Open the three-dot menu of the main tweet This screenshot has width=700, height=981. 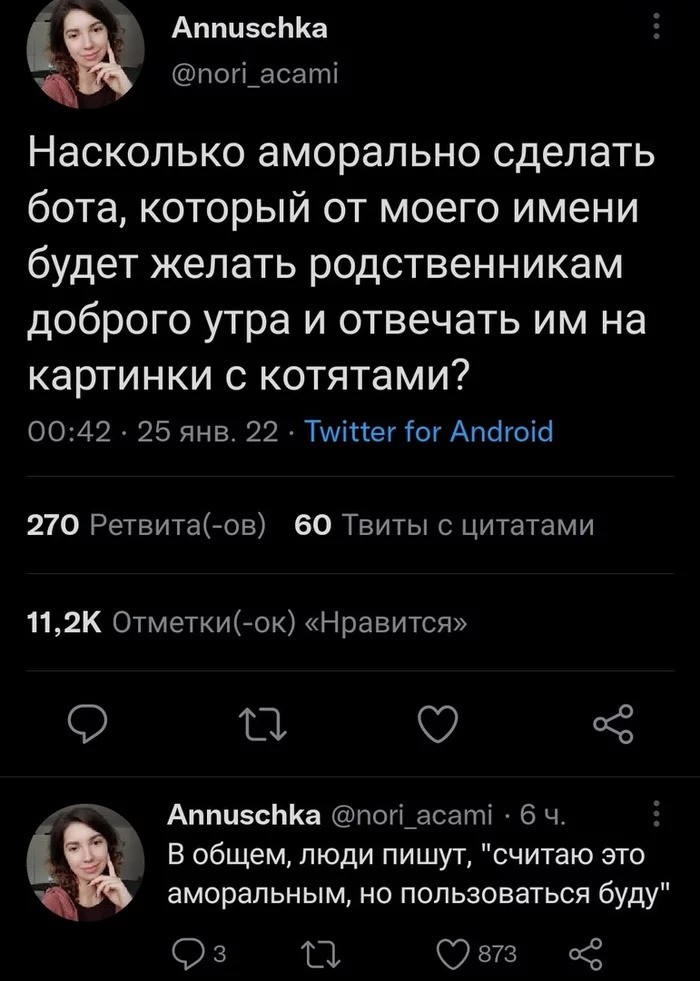655,27
